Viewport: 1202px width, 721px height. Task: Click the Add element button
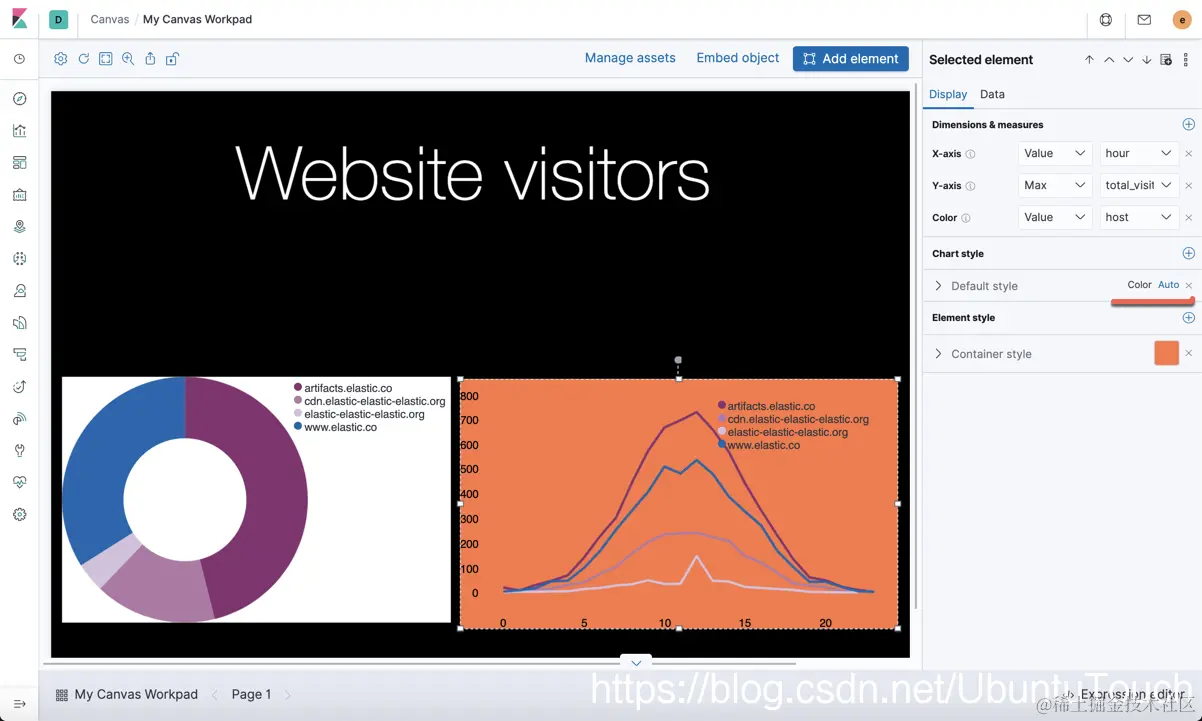tap(851, 59)
